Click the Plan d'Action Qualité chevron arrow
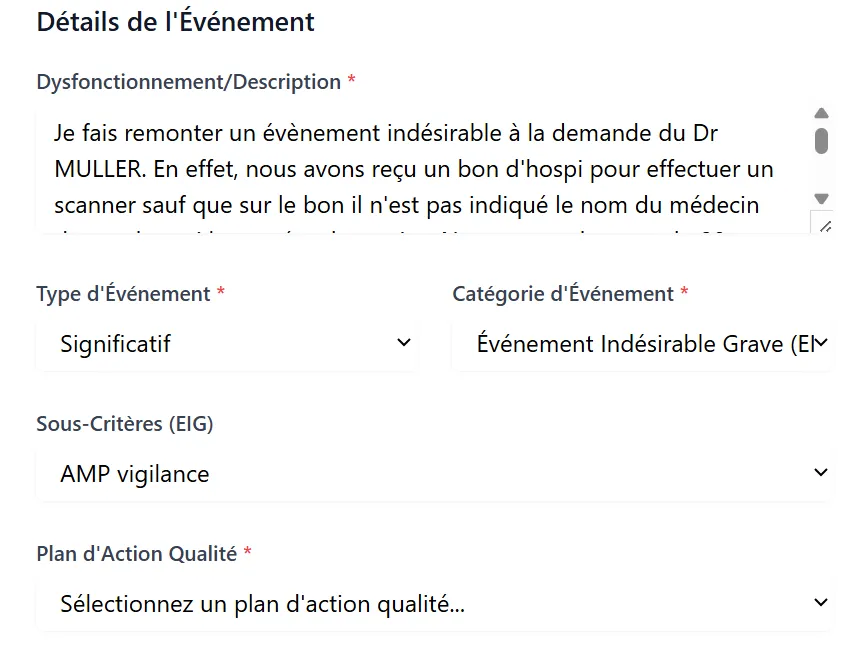Image resolution: width=867 pixels, height=664 pixels. [x=821, y=603]
